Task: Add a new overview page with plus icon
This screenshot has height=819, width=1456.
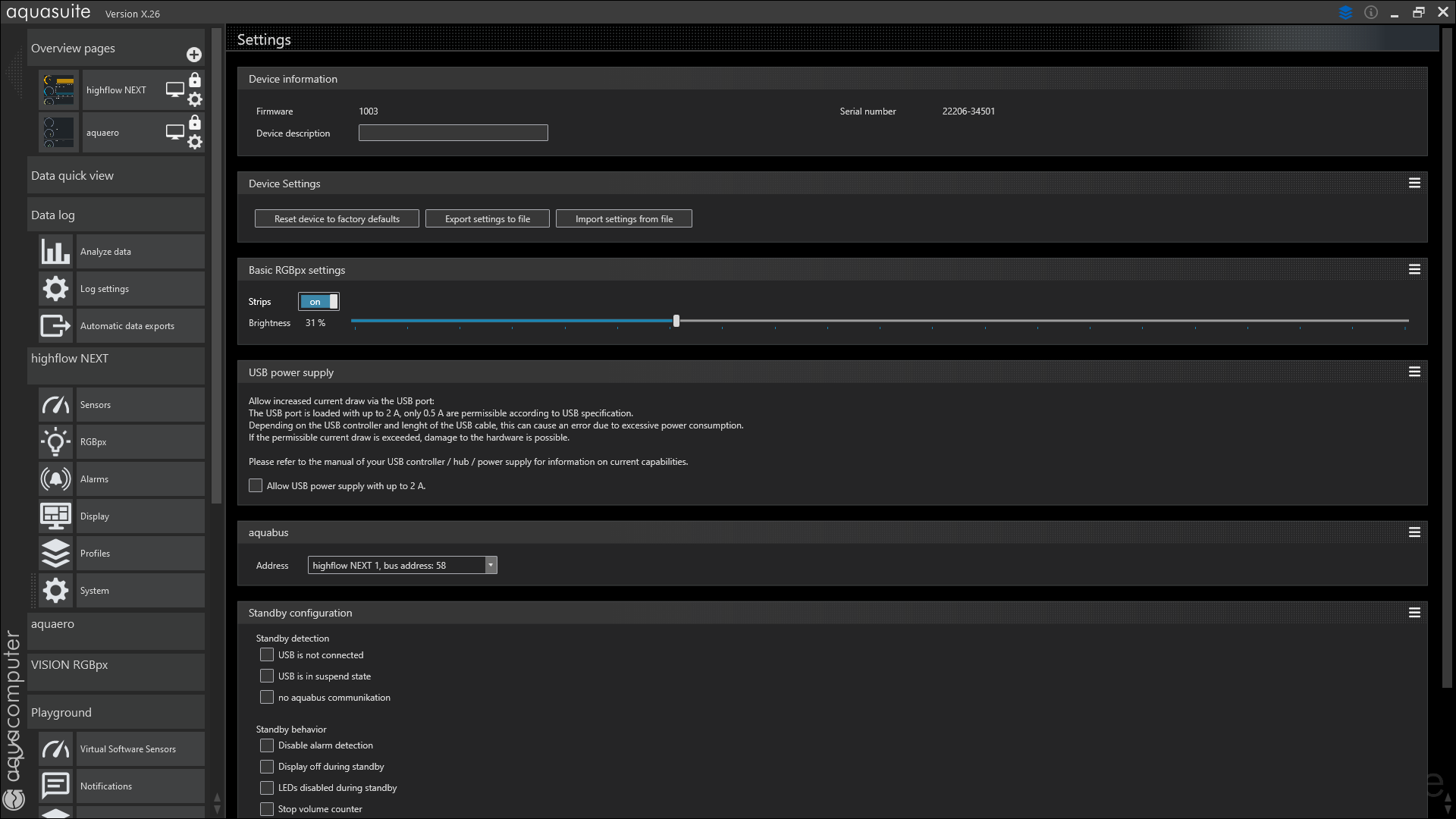Action: pos(194,55)
